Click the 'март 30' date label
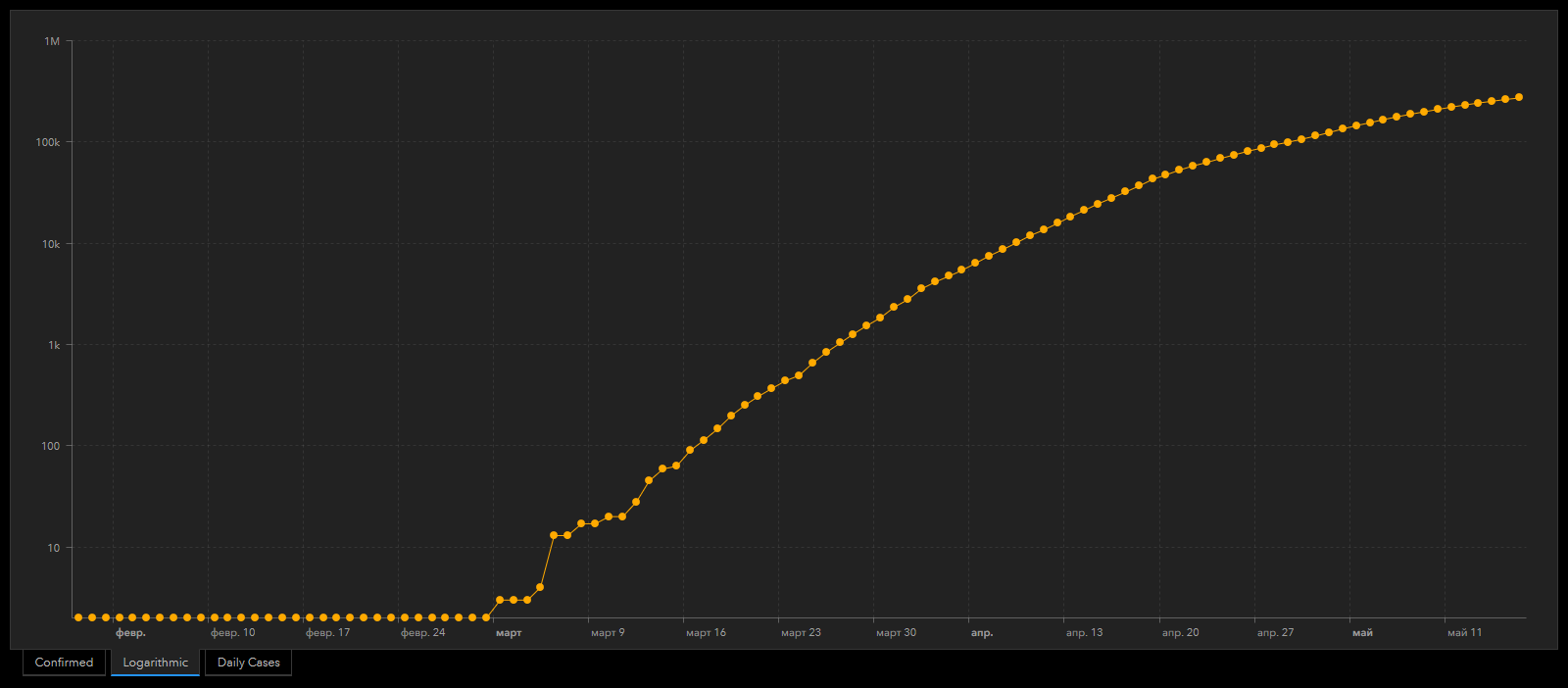Screen dimensions: 1568x688 (x=897, y=633)
